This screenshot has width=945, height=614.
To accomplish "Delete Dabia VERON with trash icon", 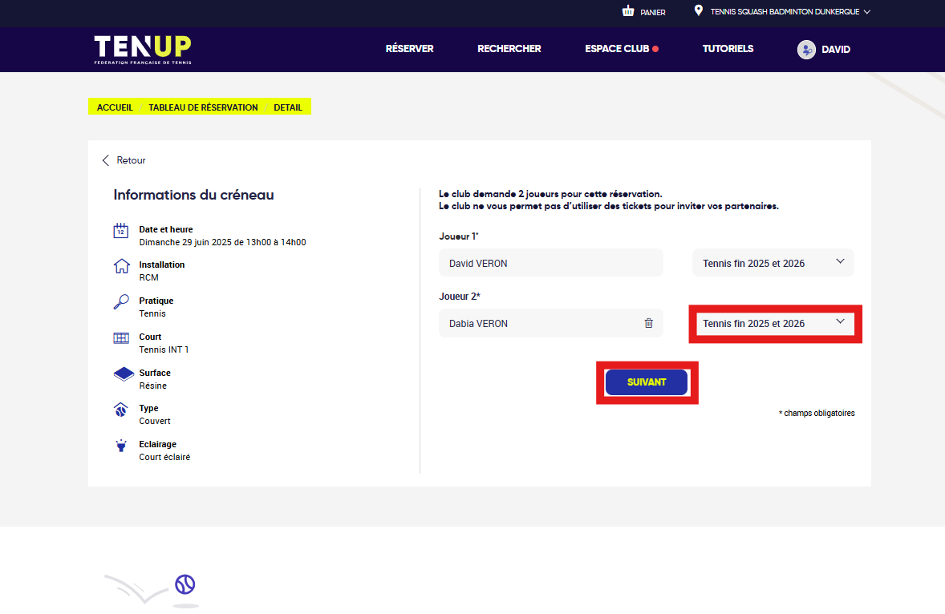I will point(648,323).
